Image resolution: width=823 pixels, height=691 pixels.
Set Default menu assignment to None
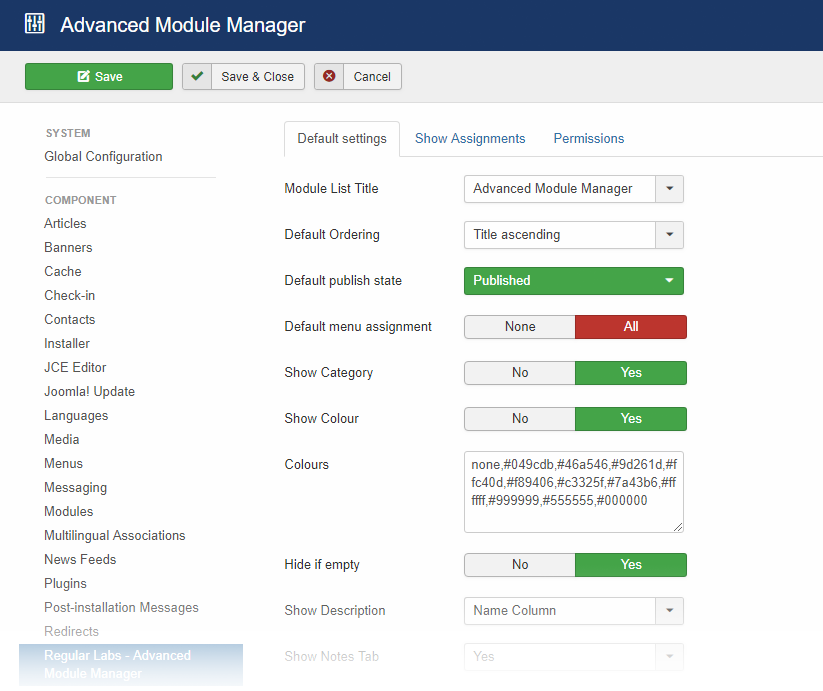click(520, 327)
